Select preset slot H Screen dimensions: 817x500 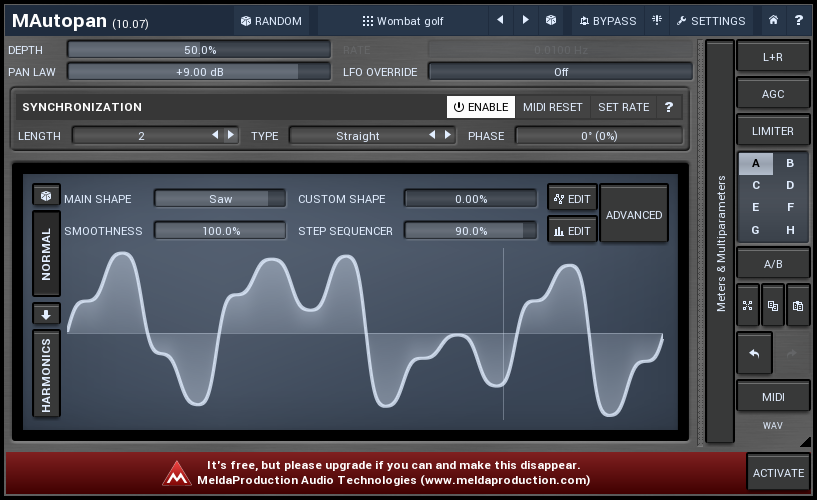coord(790,230)
